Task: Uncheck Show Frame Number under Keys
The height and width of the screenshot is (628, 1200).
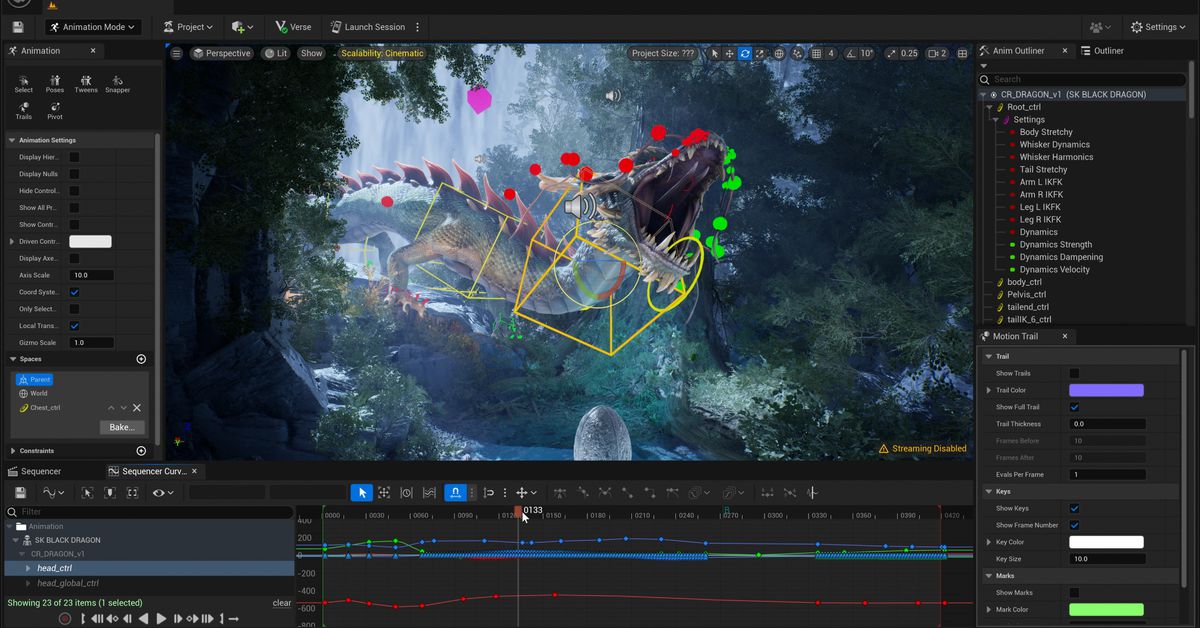Action: (x=1075, y=524)
